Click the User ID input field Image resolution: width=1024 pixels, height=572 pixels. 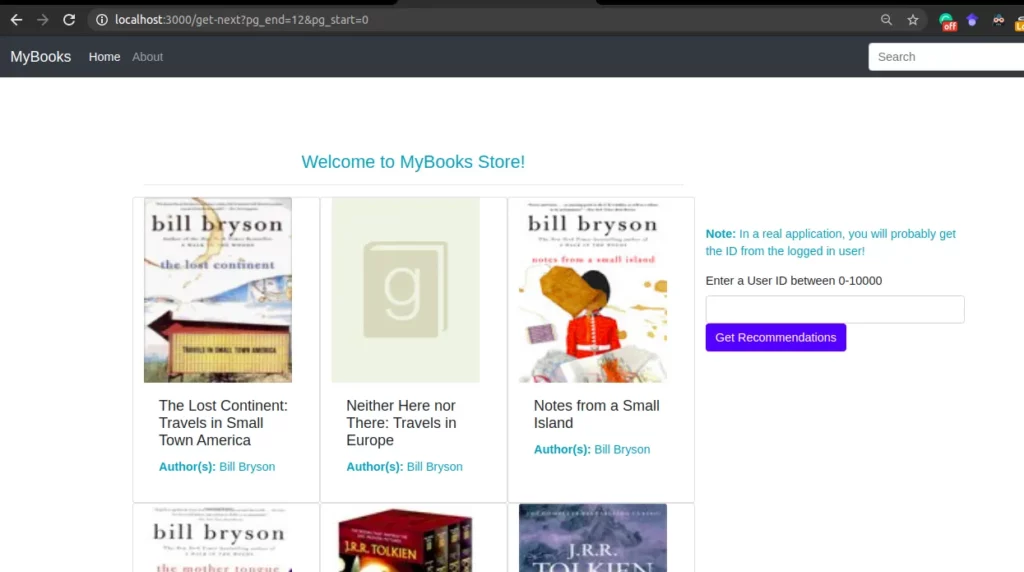835,309
